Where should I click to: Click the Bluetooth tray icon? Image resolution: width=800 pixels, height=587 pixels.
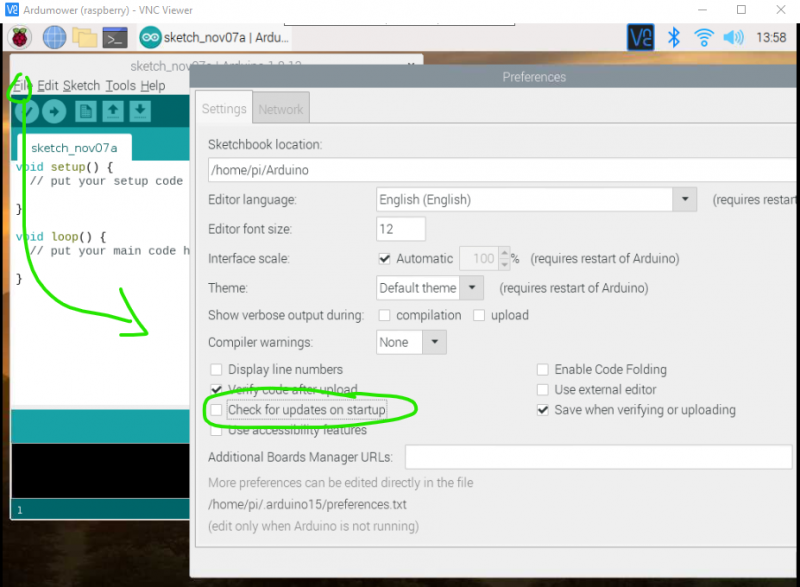point(674,37)
